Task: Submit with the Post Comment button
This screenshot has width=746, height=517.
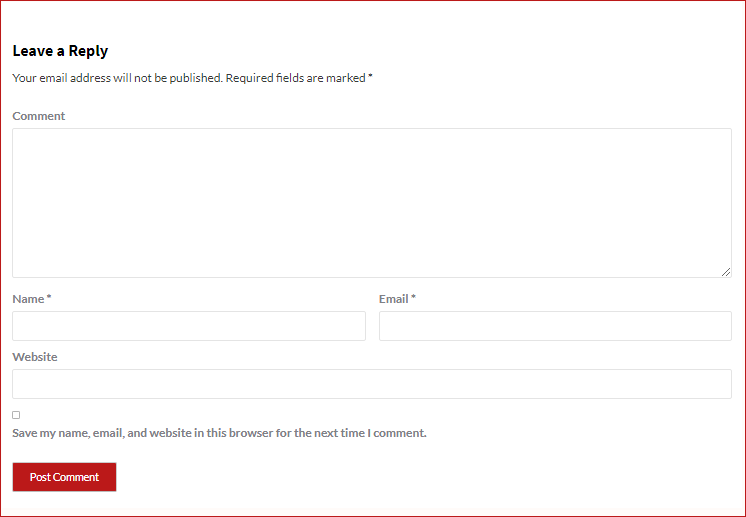Action: tap(64, 477)
